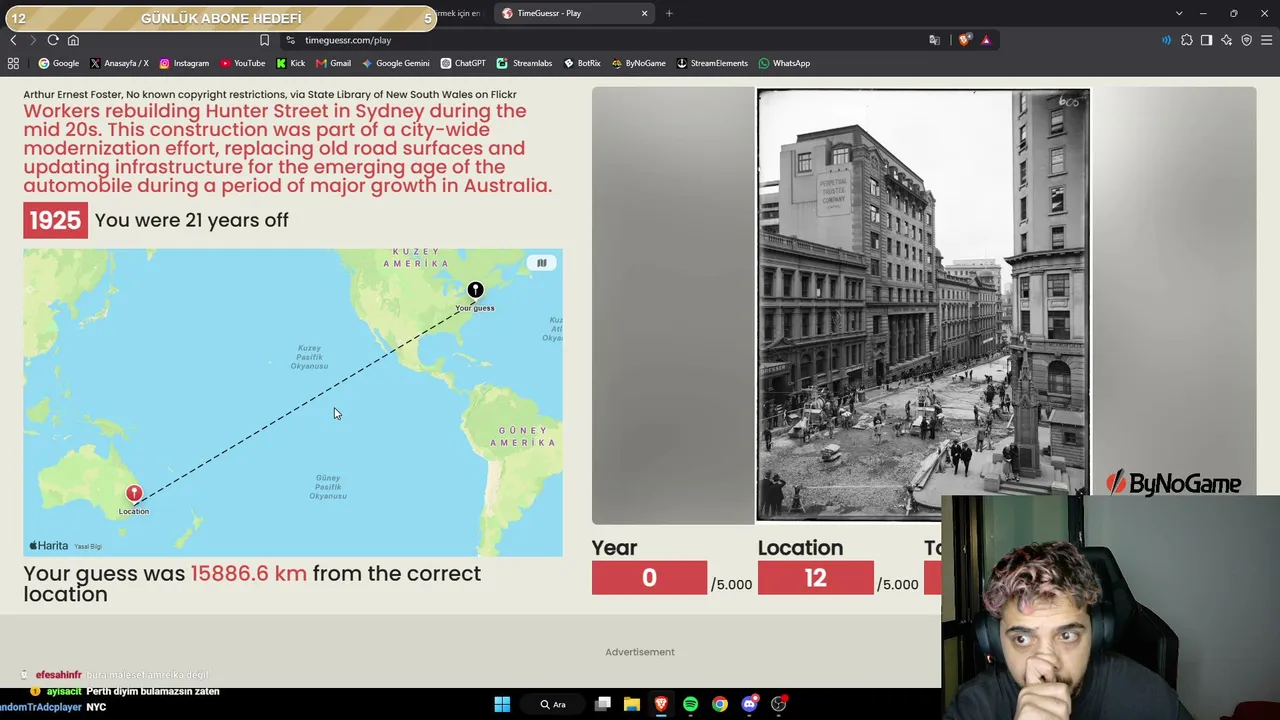
Task: Switch to the TimeGuessr - Play tab
Action: point(574,13)
